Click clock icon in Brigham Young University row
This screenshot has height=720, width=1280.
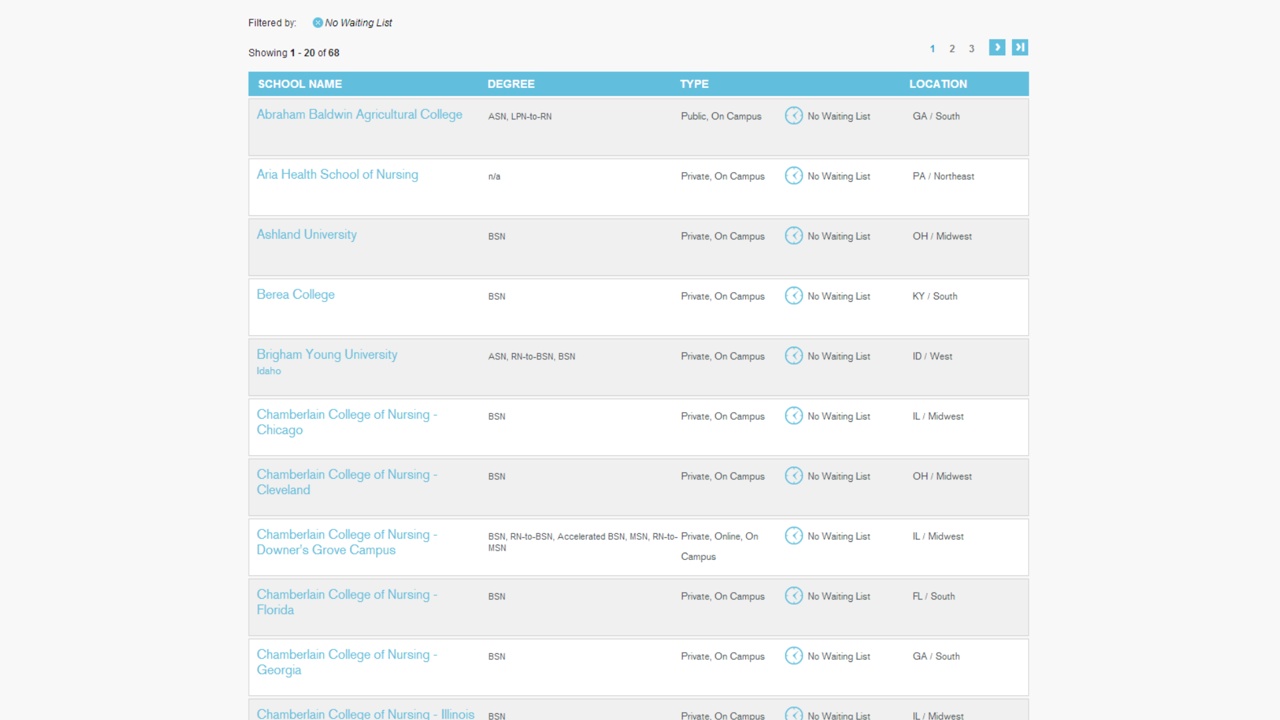[794, 356]
